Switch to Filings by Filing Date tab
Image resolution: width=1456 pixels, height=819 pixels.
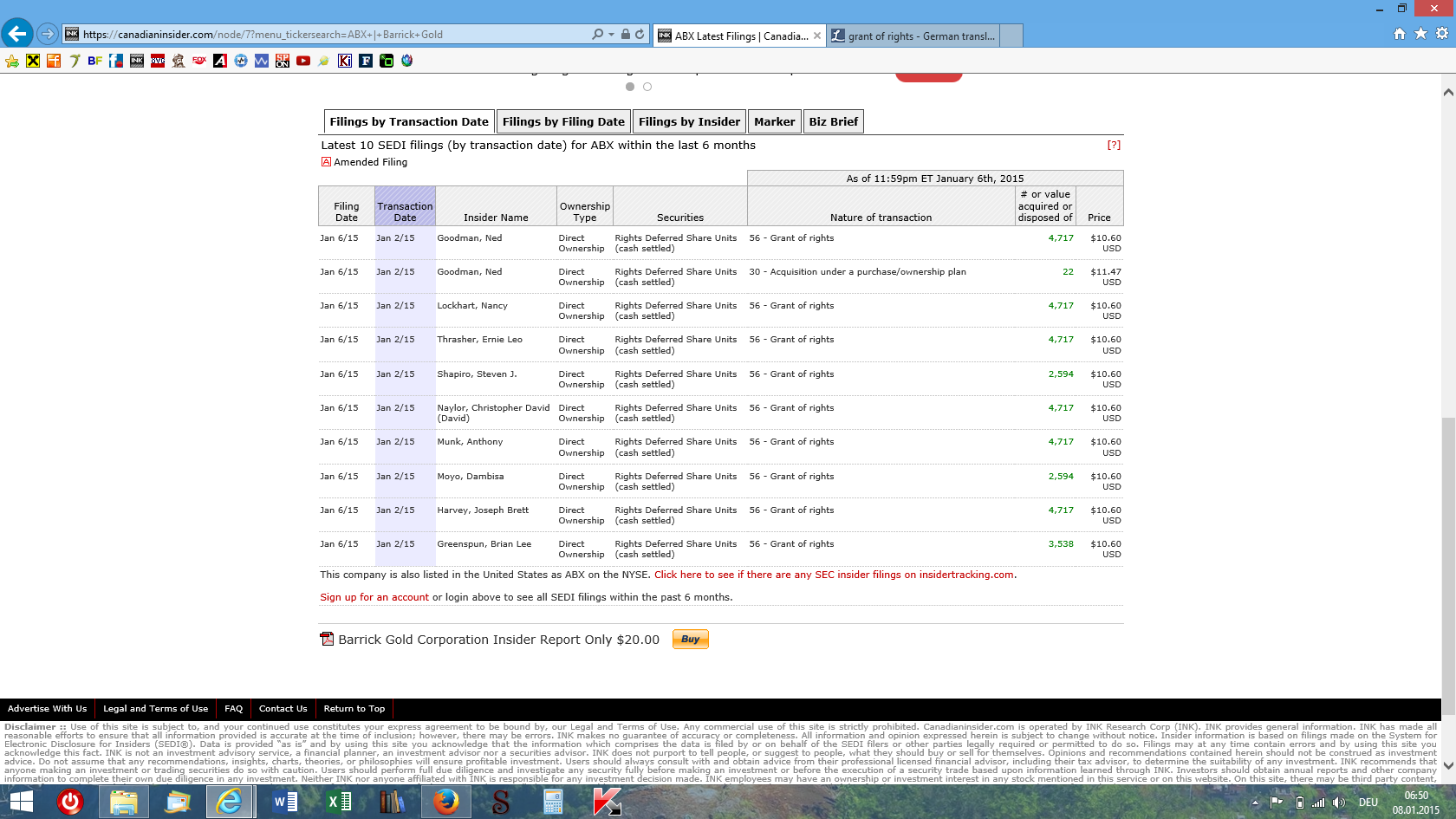pyautogui.click(x=563, y=121)
